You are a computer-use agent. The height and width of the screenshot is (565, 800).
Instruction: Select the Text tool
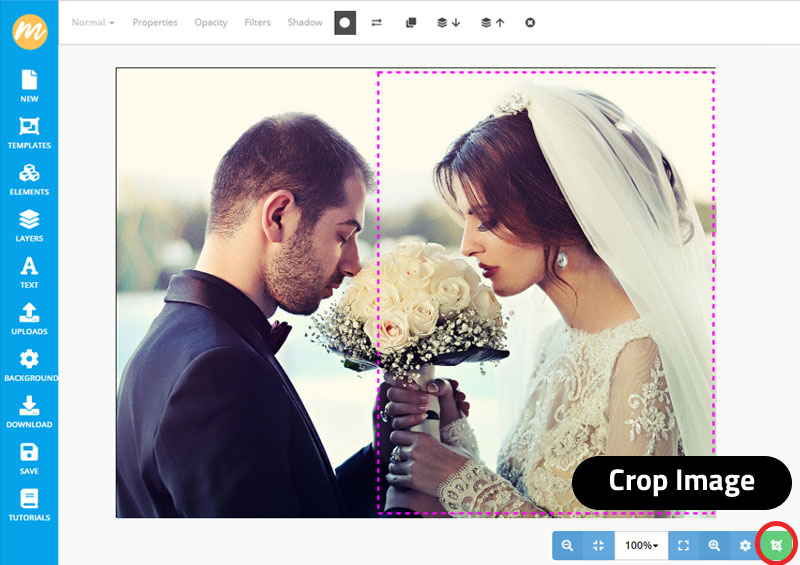pyautogui.click(x=29, y=272)
